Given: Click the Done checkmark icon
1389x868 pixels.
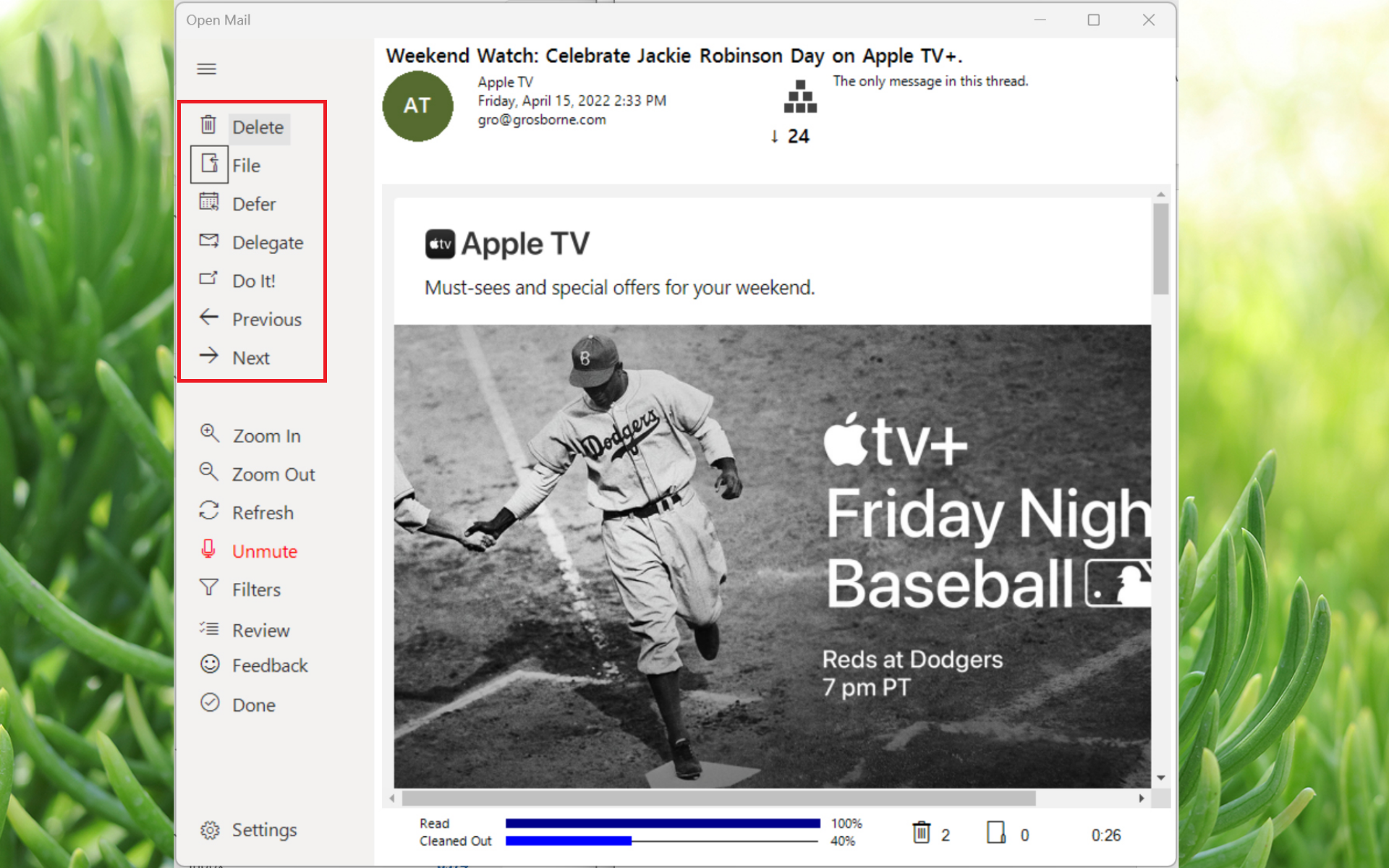Looking at the screenshot, I should click(x=210, y=702).
